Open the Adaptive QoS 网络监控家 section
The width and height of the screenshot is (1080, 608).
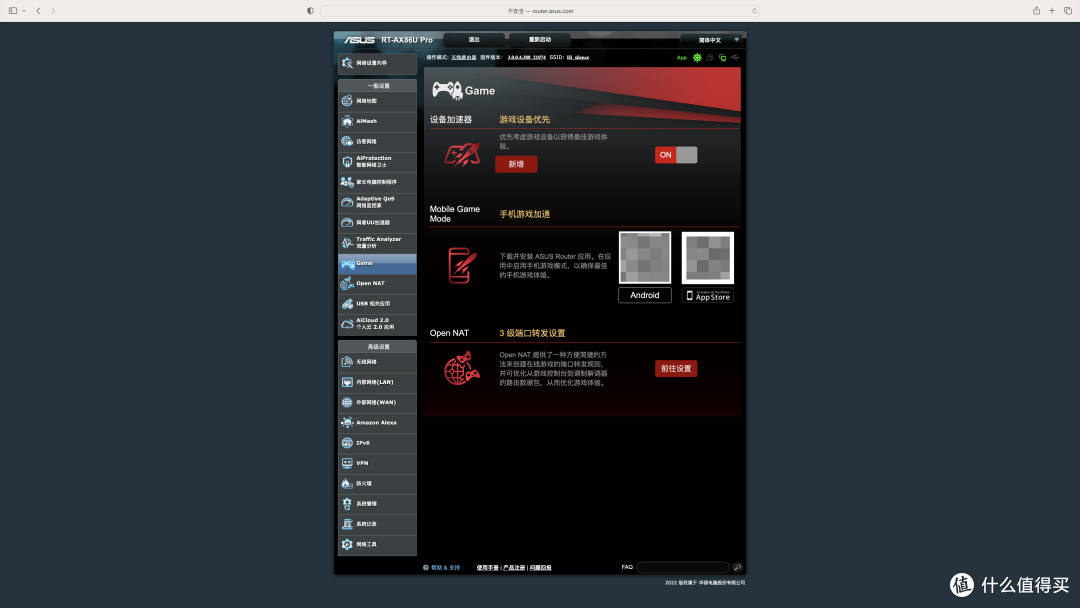coord(377,201)
